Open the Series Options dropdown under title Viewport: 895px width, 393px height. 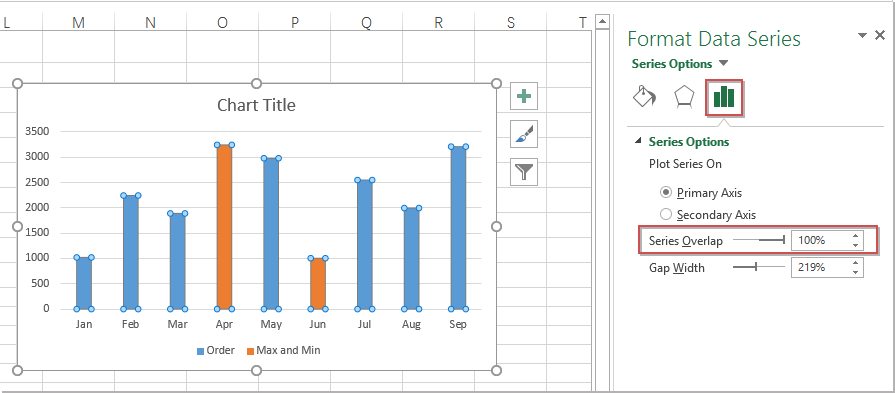[723, 63]
